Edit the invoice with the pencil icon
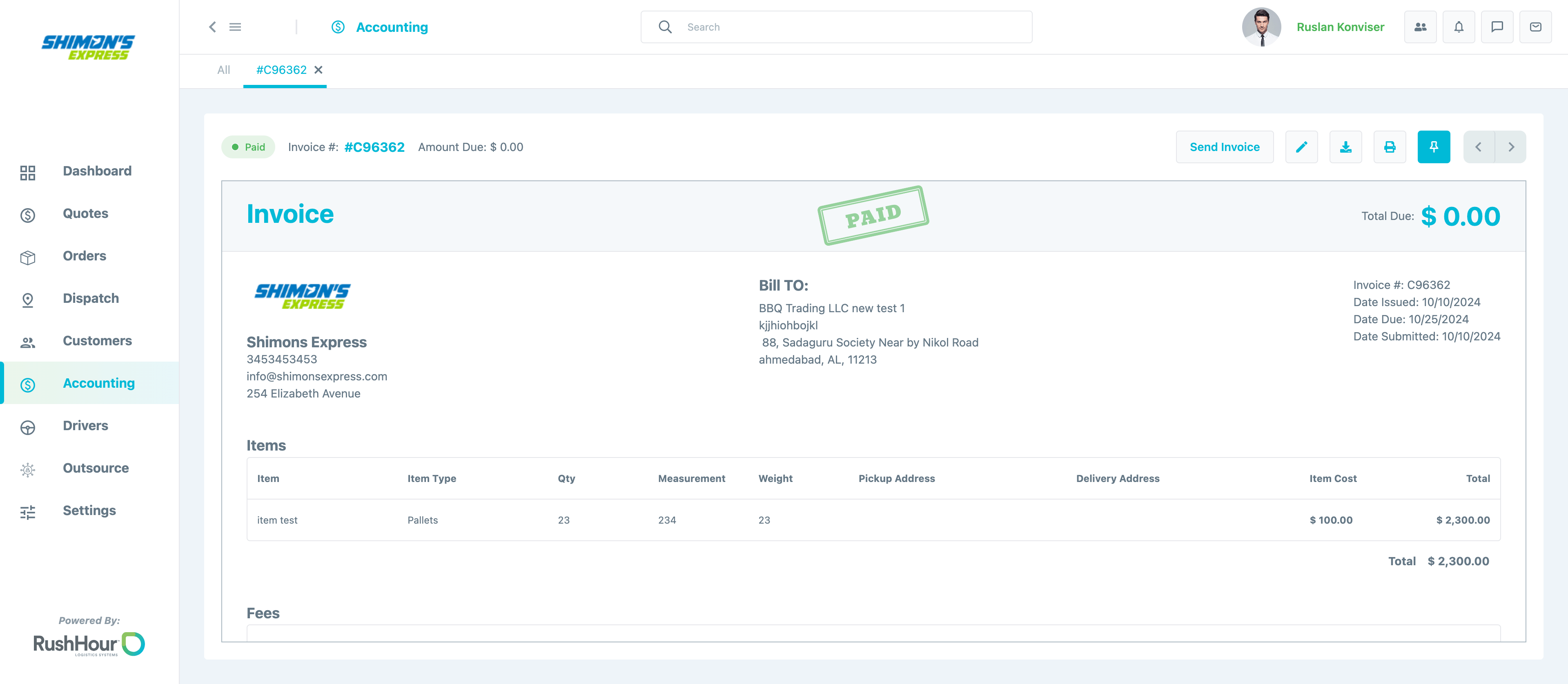The height and width of the screenshot is (684, 1568). [x=1302, y=147]
